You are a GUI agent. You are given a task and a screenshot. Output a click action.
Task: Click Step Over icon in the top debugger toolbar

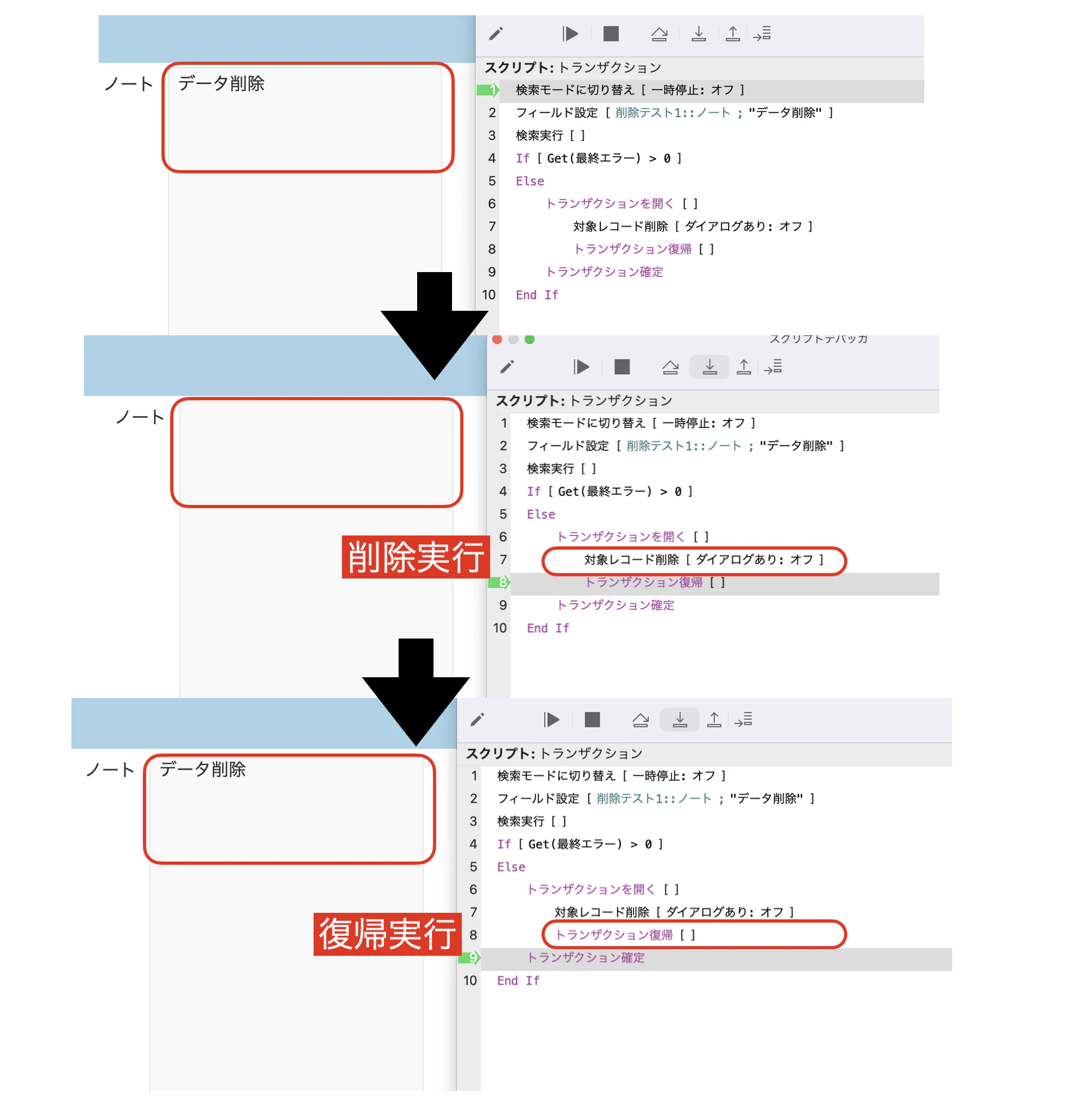(x=659, y=34)
